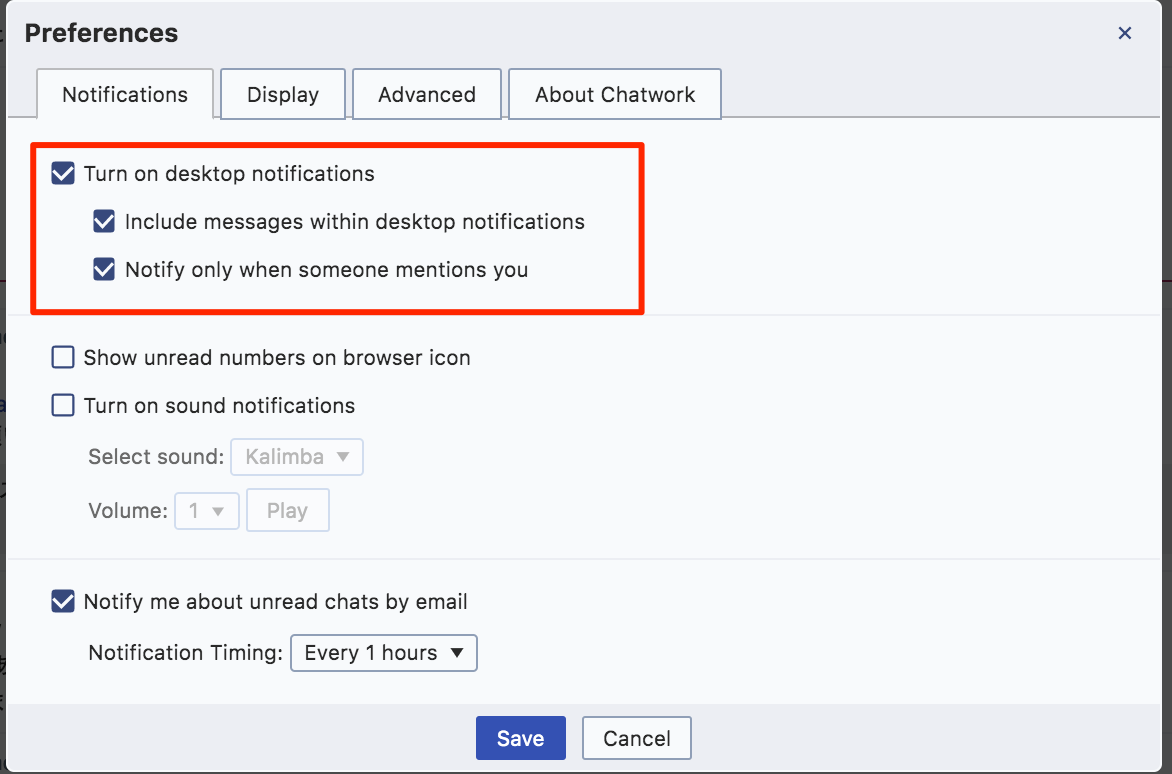Screen dimensions: 1172x774
Task: Open the Volume level dropdown
Action: [x=207, y=510]
